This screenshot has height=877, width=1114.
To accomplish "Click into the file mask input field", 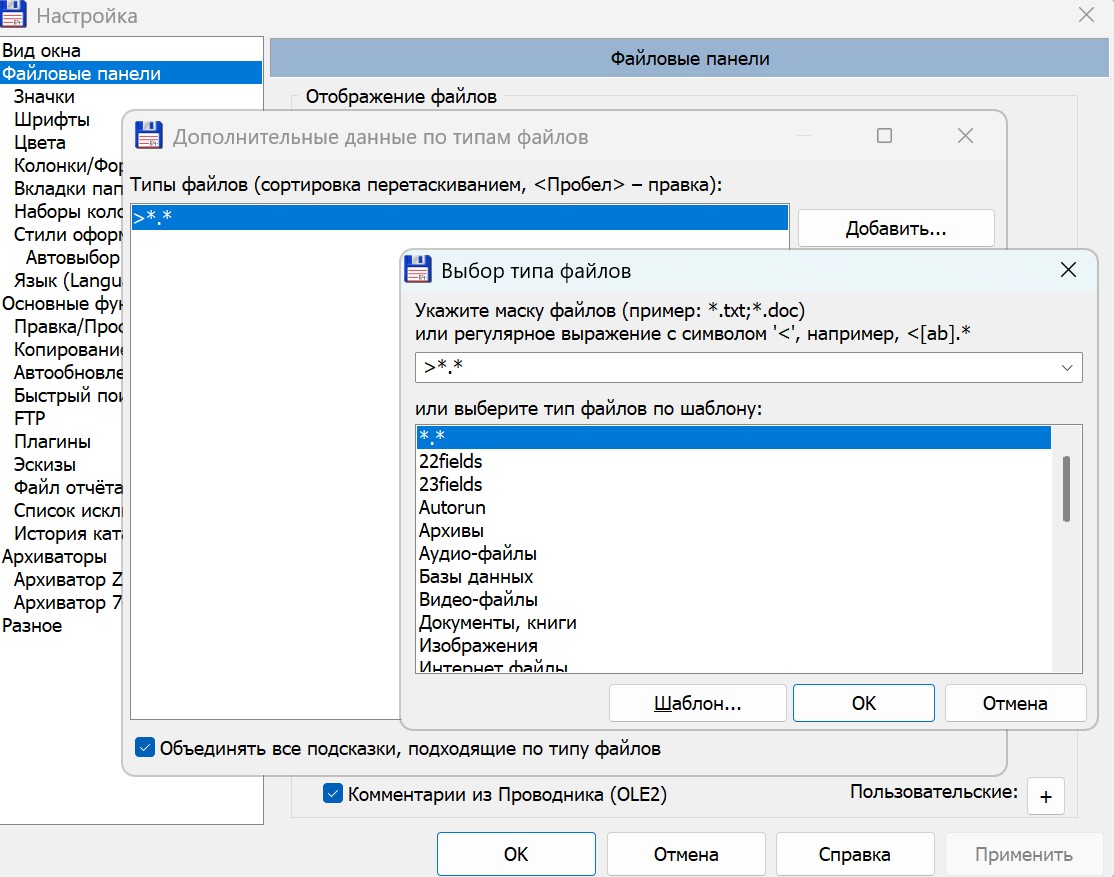I will click(x=730, y=368).
